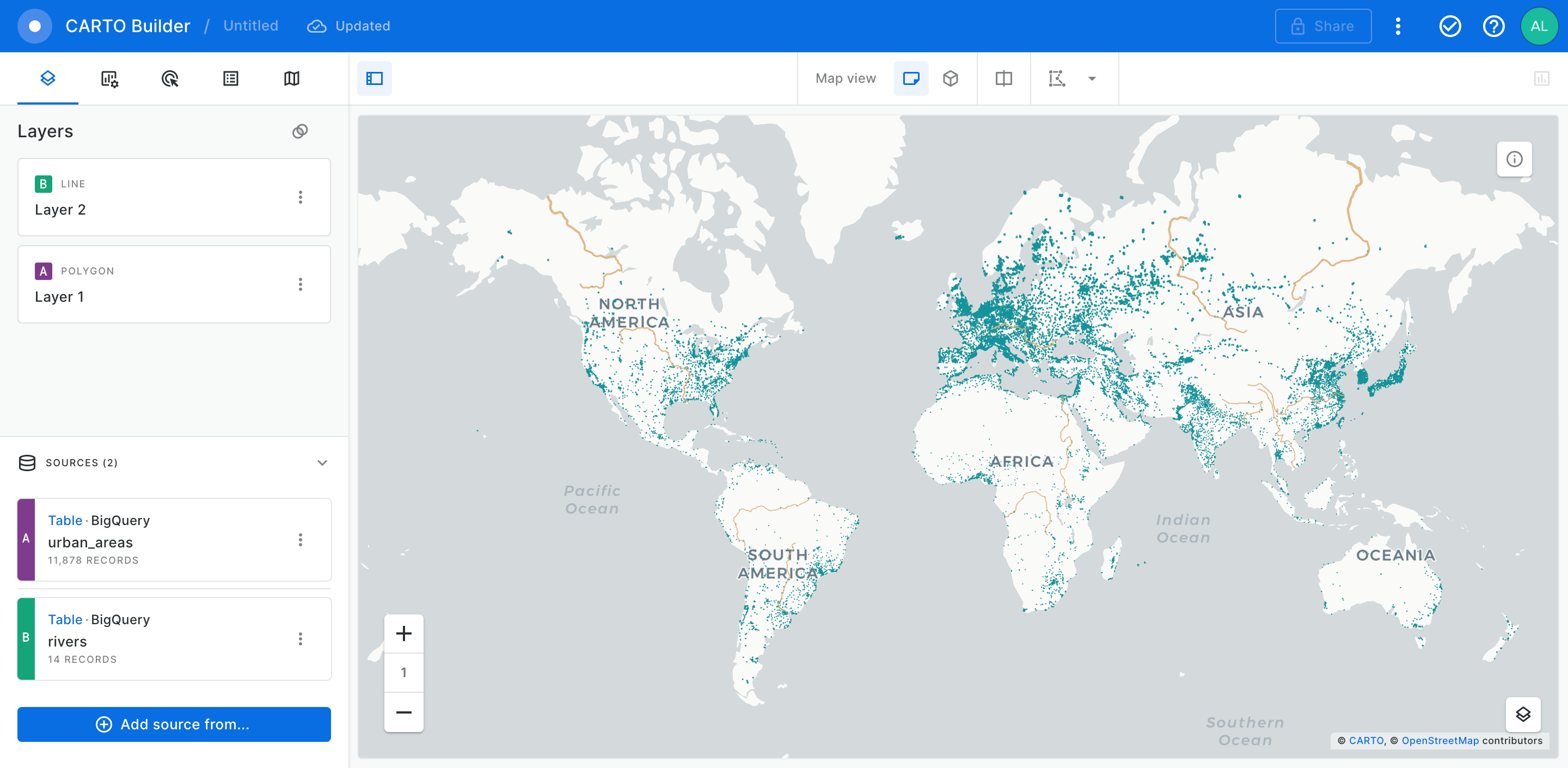Open the Basemap tab icon
Screen dimensions: 1568x768
[292, 78]
